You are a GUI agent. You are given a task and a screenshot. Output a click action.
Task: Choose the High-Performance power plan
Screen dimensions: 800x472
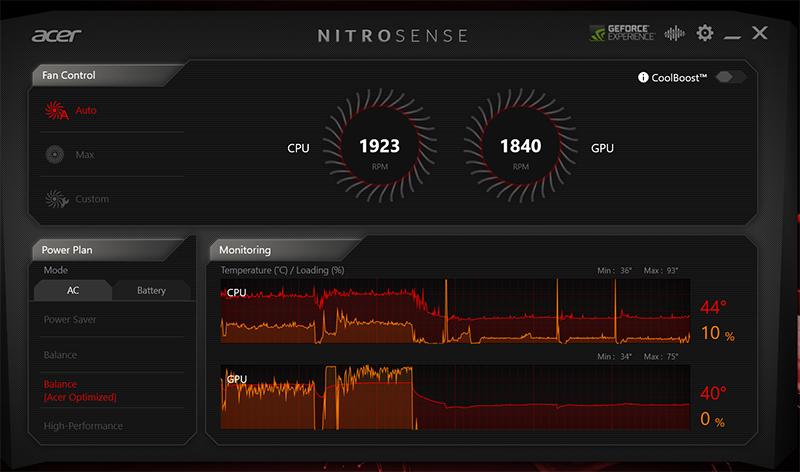pyautogui.click(x=83, y=426)
